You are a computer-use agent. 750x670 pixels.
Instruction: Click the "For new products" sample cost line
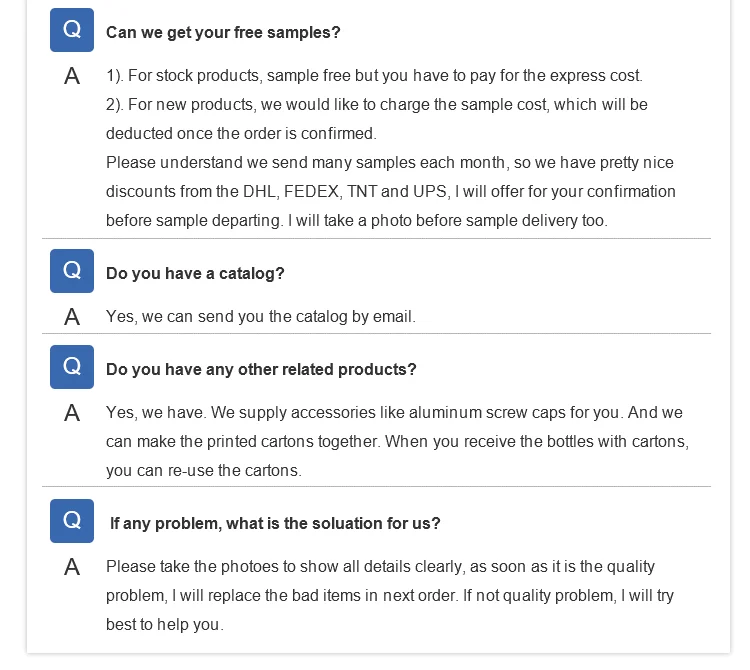(x=376, y=105)
